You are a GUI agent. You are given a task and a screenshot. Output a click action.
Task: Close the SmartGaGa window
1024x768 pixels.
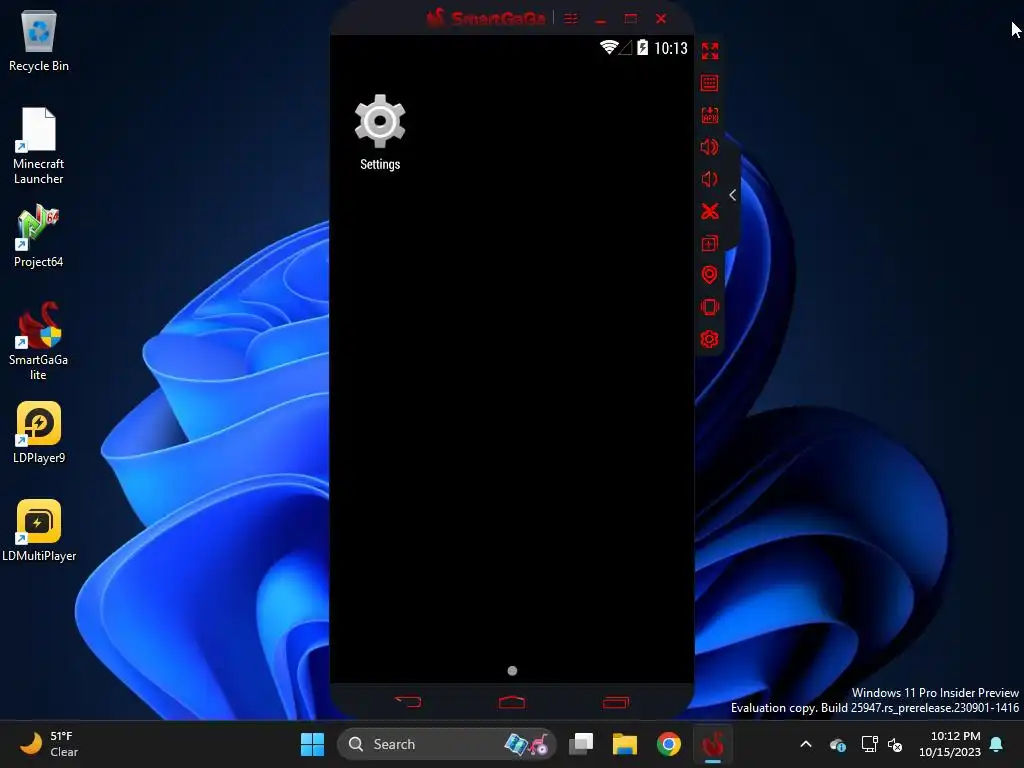(661, 19)
